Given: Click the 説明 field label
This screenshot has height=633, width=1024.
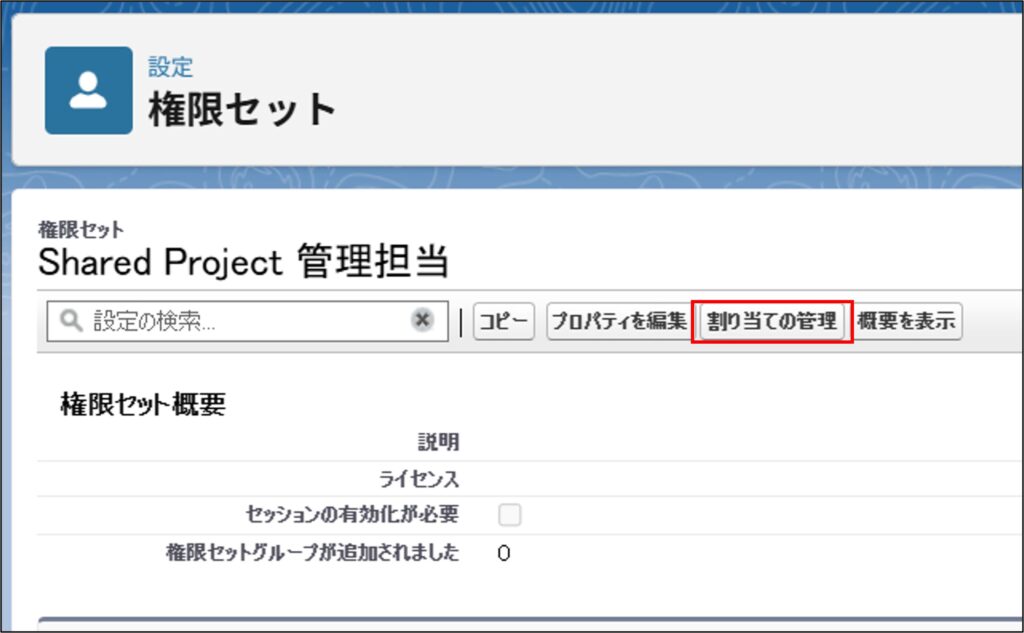Looking at the screenshot, I should point(438,442).
